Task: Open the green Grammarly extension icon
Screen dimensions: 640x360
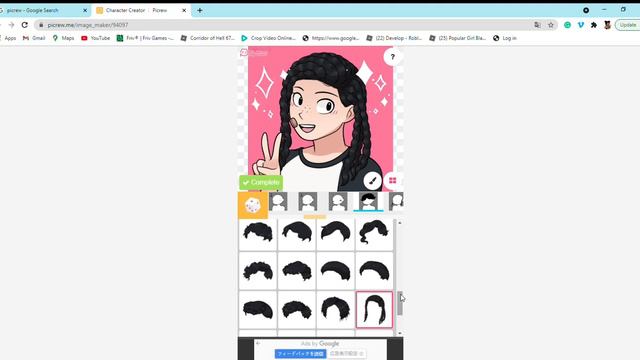Action: 567,25
